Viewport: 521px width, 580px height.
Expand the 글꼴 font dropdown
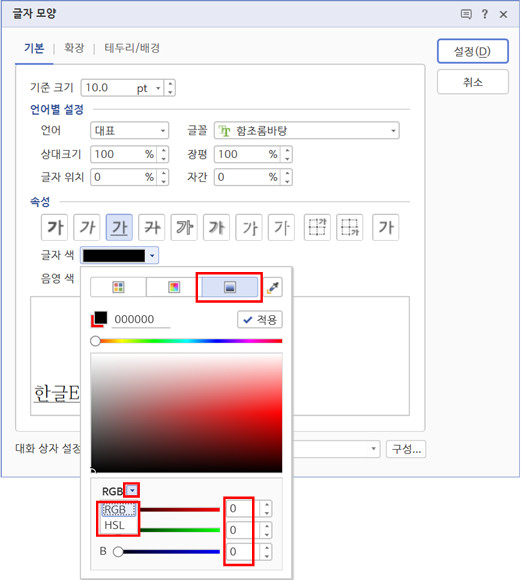point(393,131)
